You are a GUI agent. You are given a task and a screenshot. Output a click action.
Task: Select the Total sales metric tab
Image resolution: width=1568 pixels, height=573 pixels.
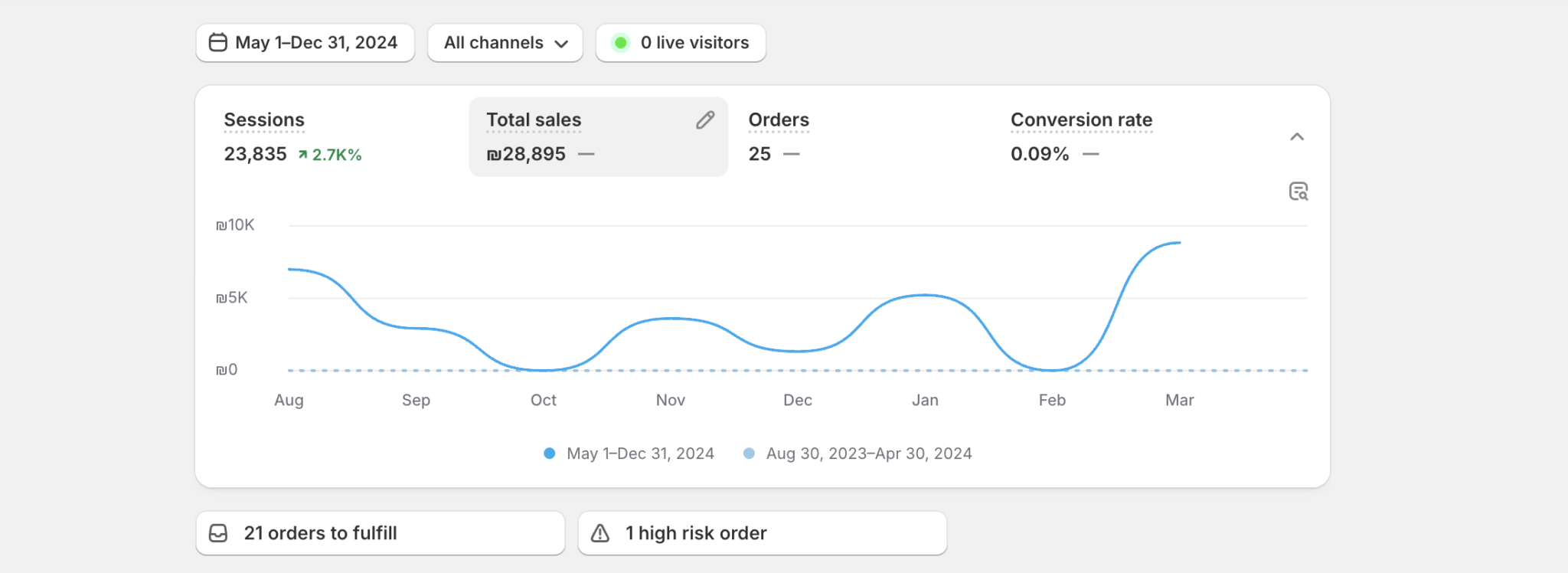[534, 120]
